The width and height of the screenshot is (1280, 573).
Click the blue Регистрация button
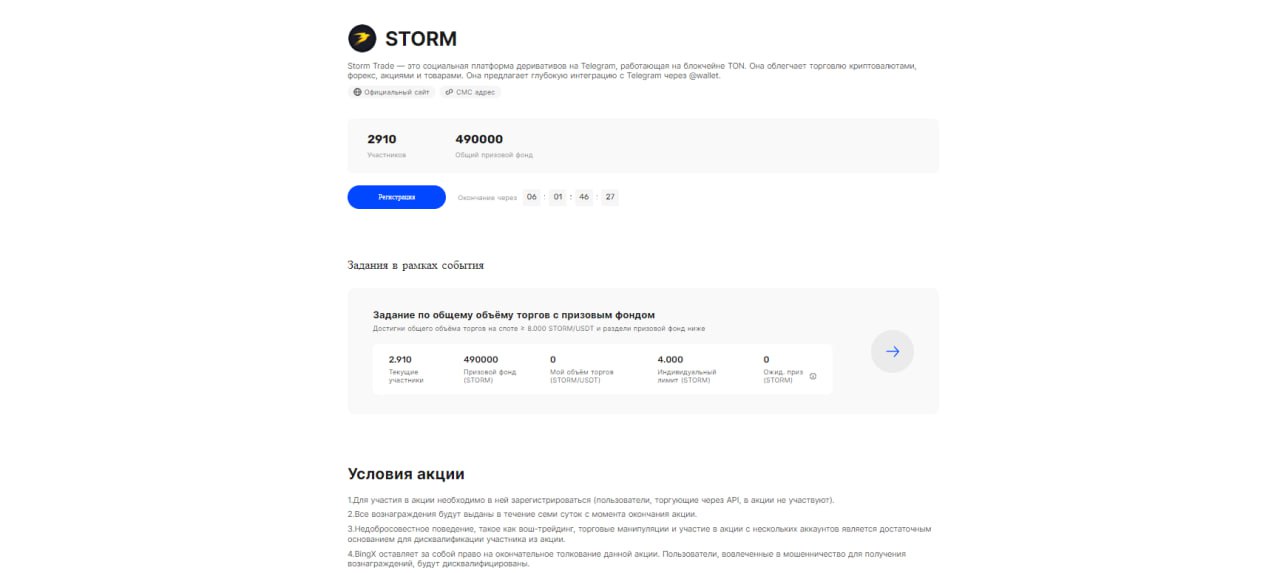click(397, 197)
